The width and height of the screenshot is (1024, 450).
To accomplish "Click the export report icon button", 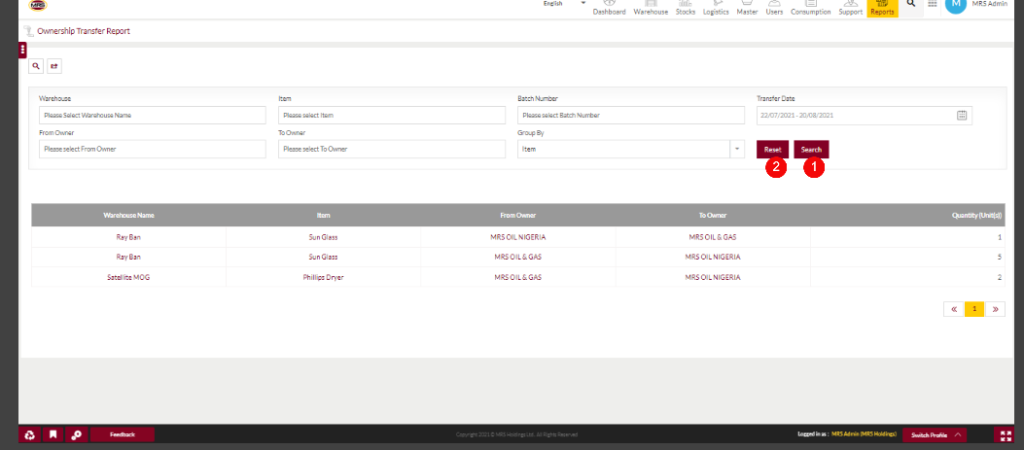I will (x=54, y=66).
